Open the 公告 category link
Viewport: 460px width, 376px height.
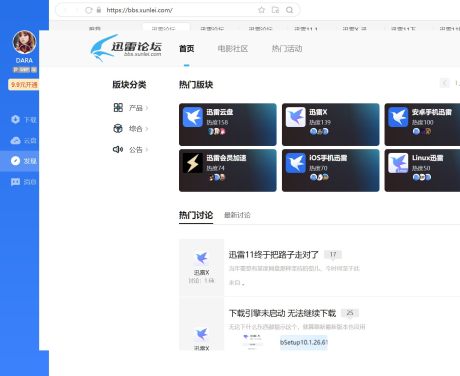click(x=136, y=150)
